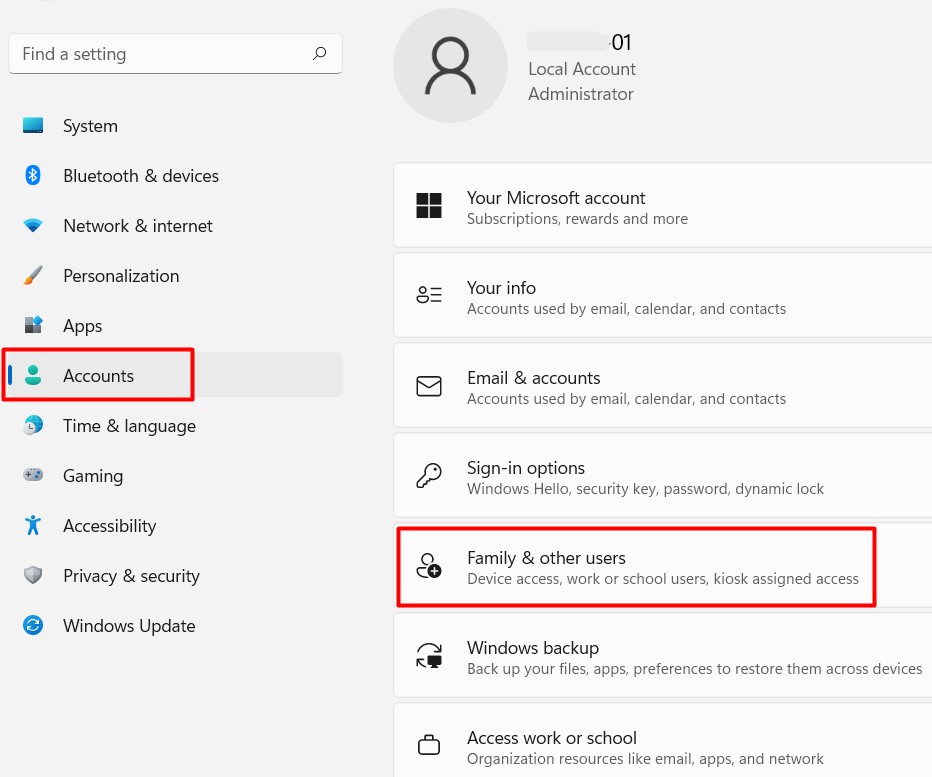The width and height of the screenshot is (932, 777).
Task: Select the Accessibility menu item
Action: point(109,526)
